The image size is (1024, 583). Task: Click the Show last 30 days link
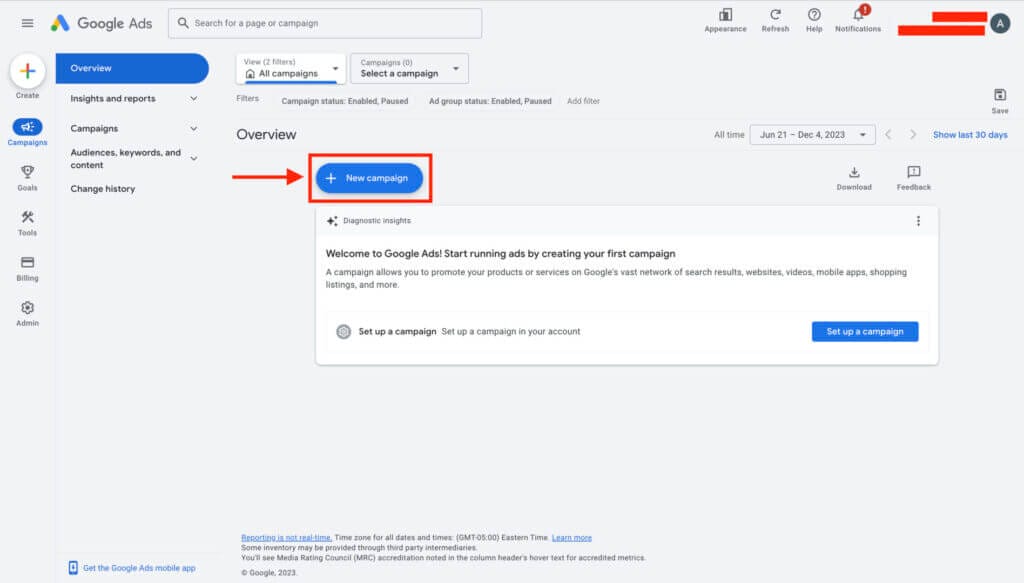click(x=970, y=133)
